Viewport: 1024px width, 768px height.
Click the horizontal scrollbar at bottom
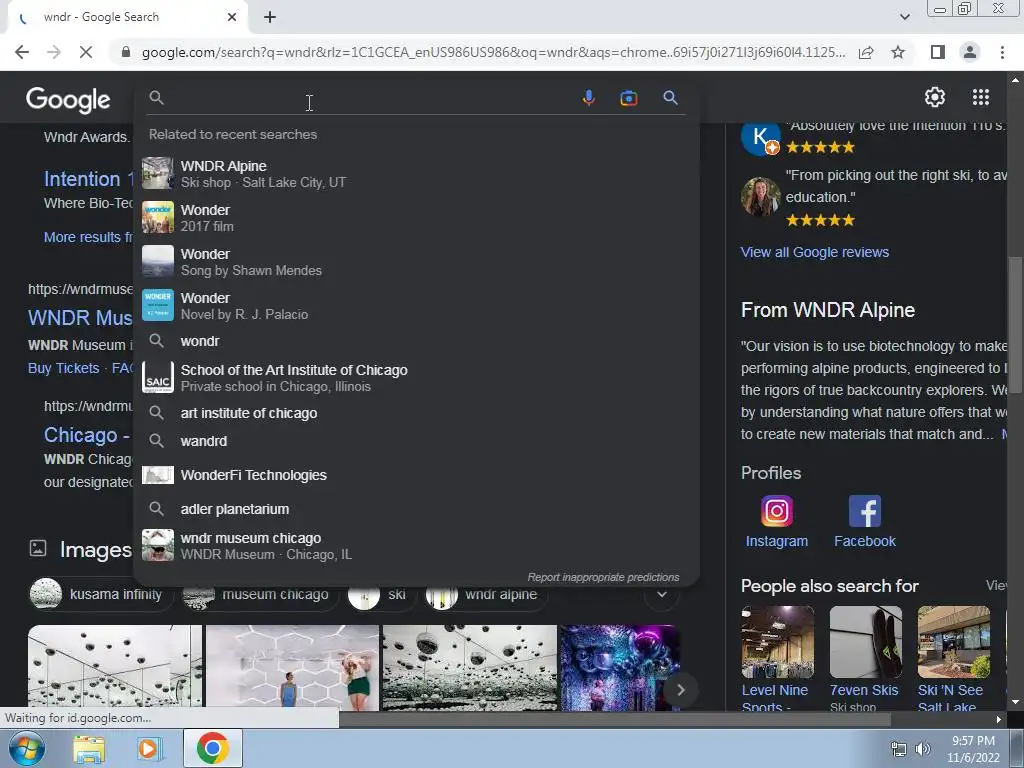[614, 719]
